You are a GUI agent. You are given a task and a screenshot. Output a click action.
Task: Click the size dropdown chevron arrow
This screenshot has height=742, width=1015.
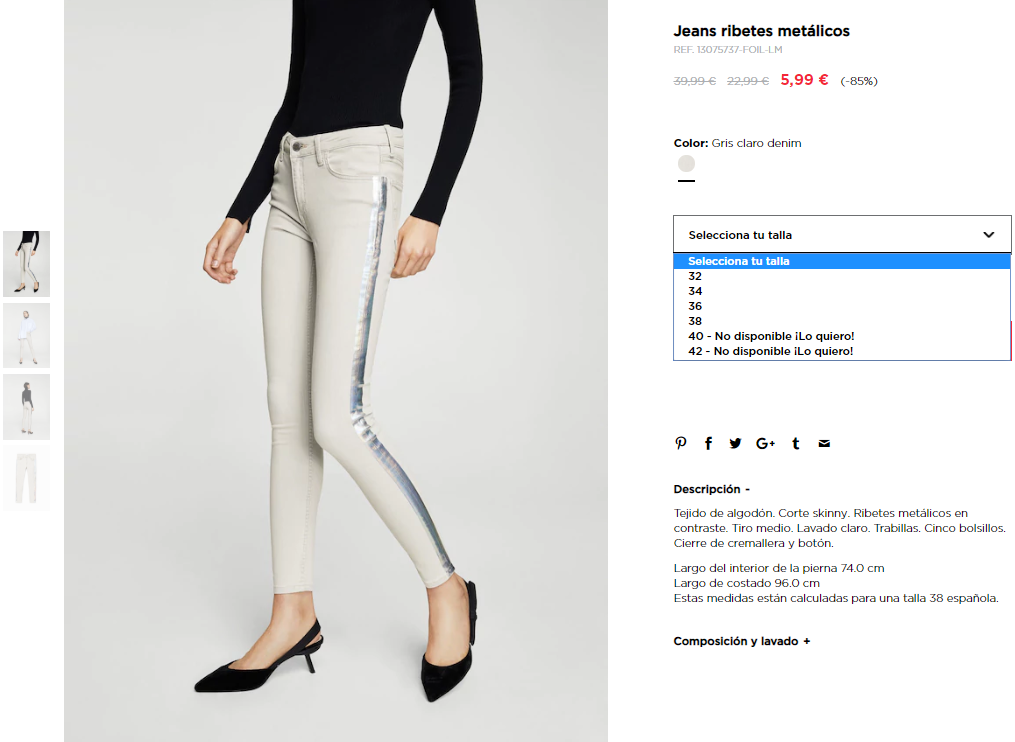988,234
